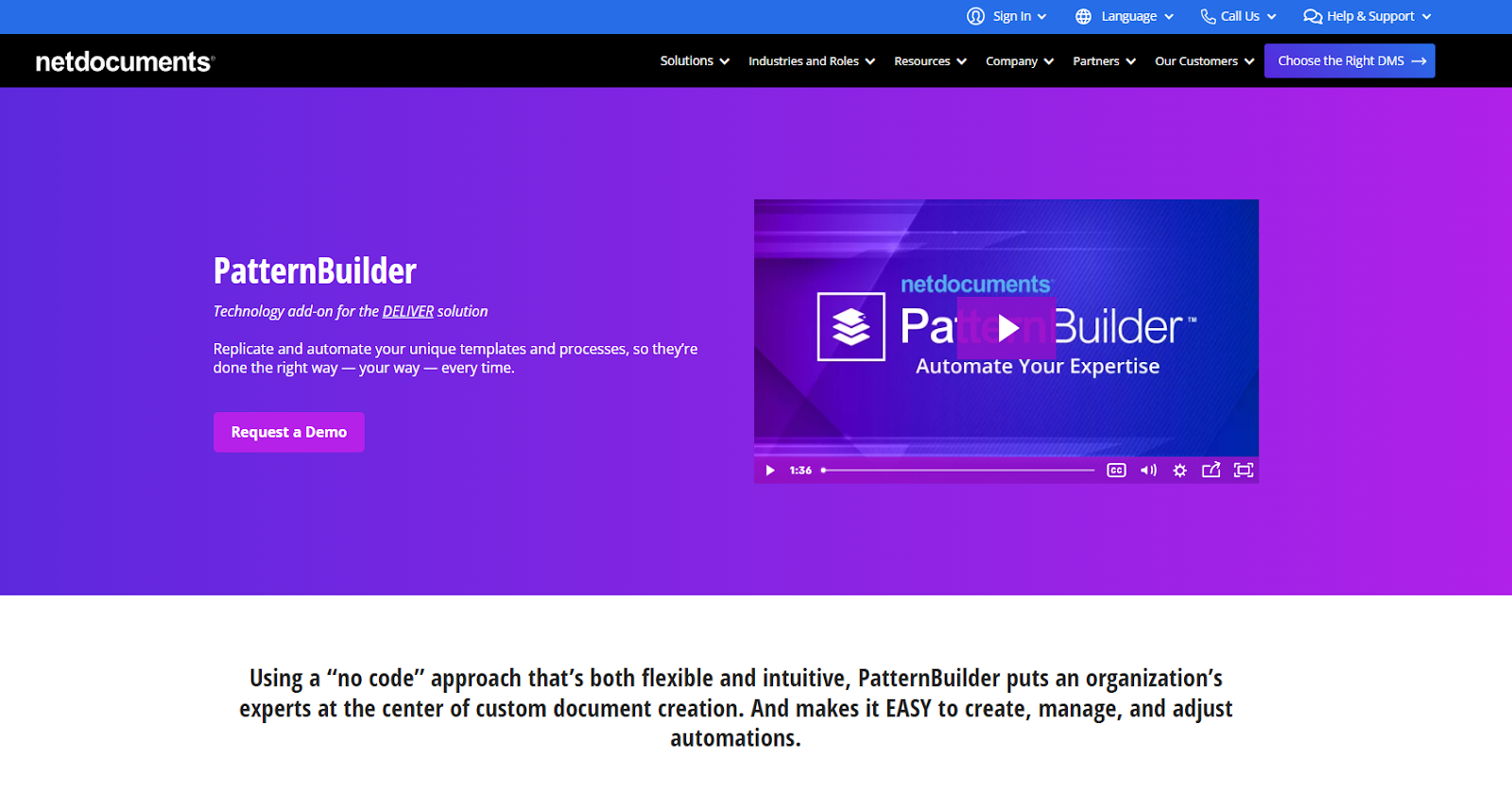Click the Choose the Right DMS label
This screenshot has width=1512, height=792.
click(1341, 60)
